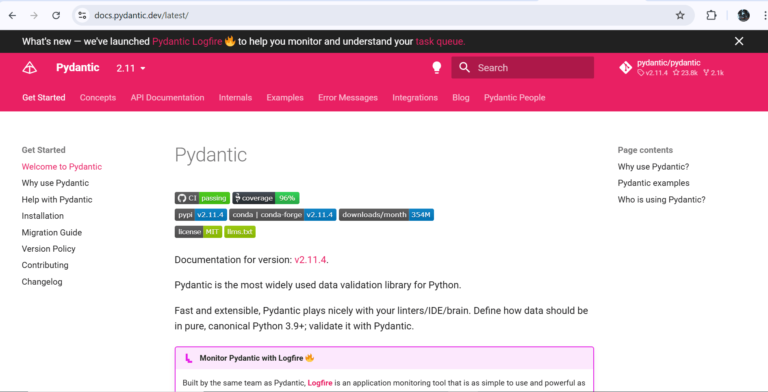Open the license MIT badge

coord(198,231)
